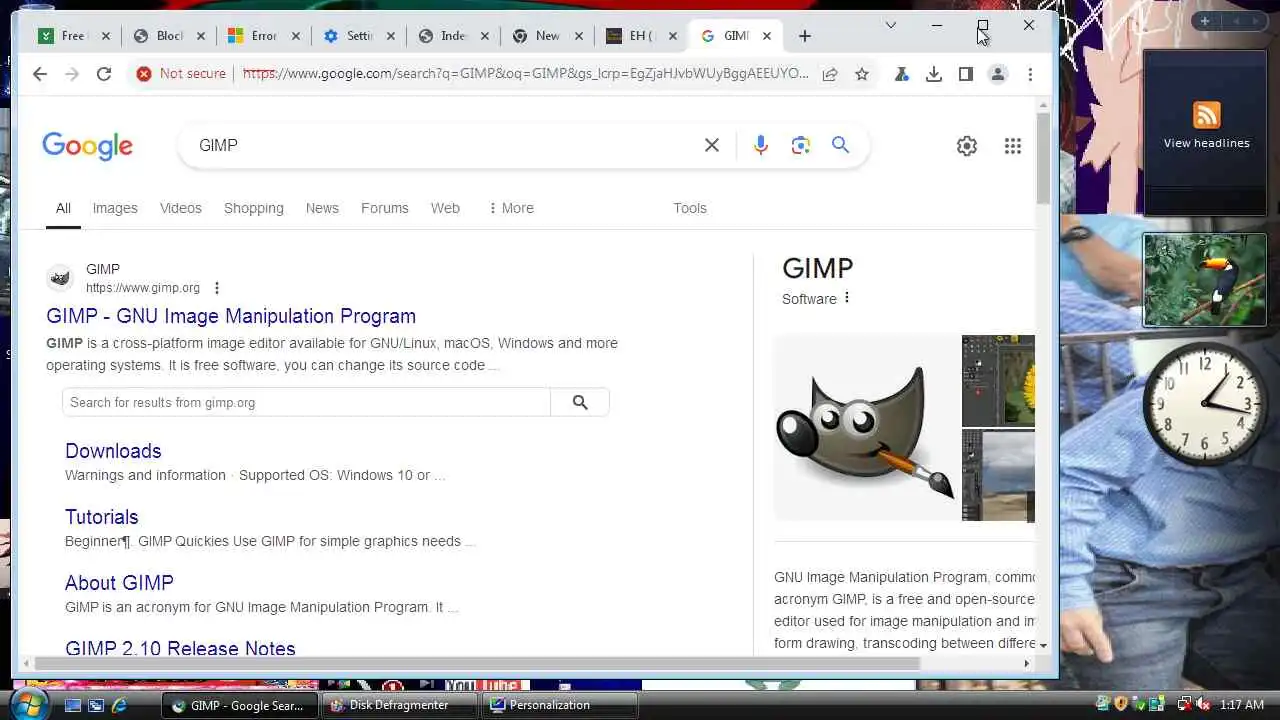Image resolution: width=1280 pixels, height=720 pixels.
Task: Clear the search box with X
Action: pos(712,145)
